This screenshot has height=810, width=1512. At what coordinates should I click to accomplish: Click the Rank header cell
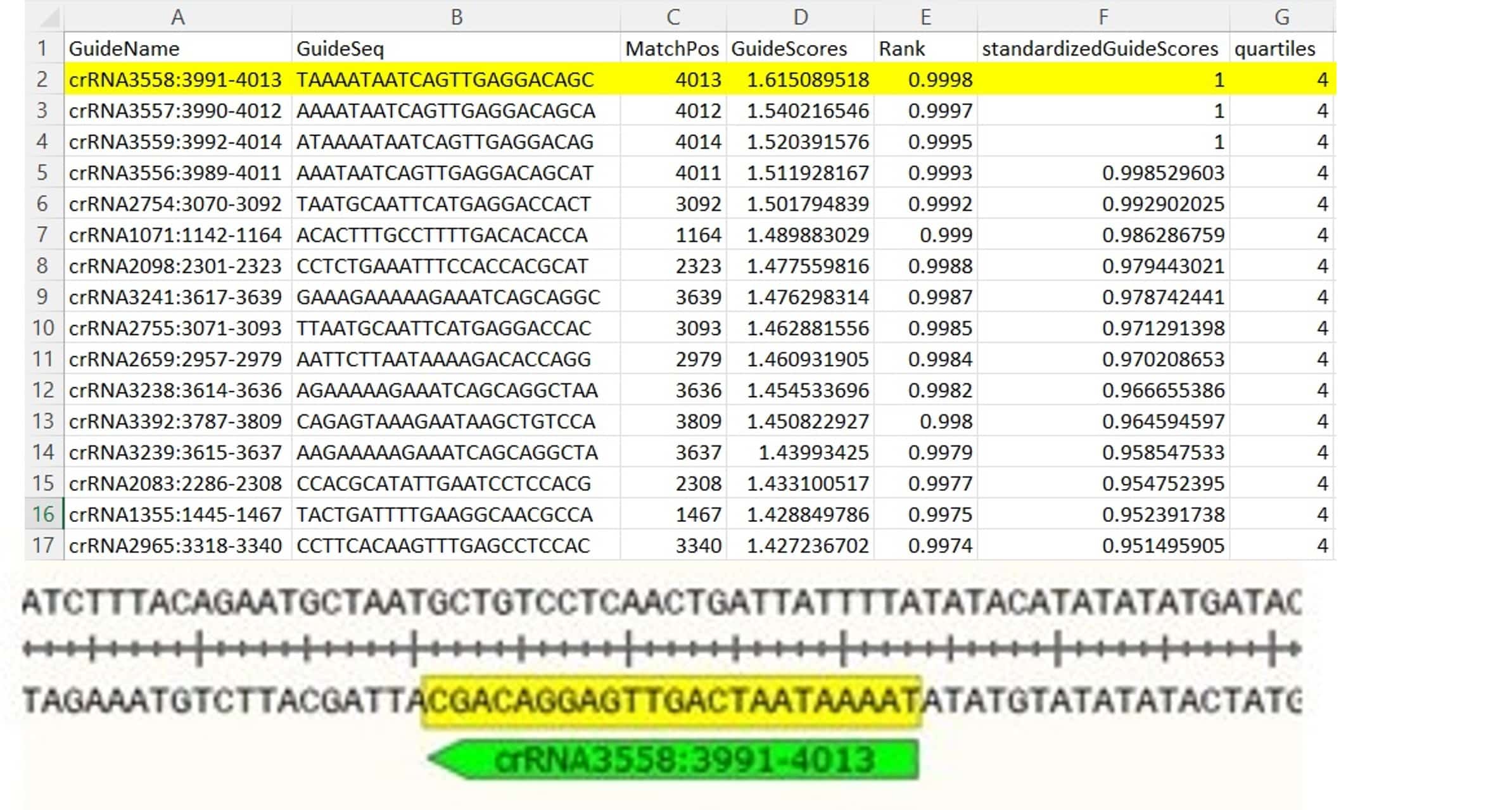pos(925,48)
